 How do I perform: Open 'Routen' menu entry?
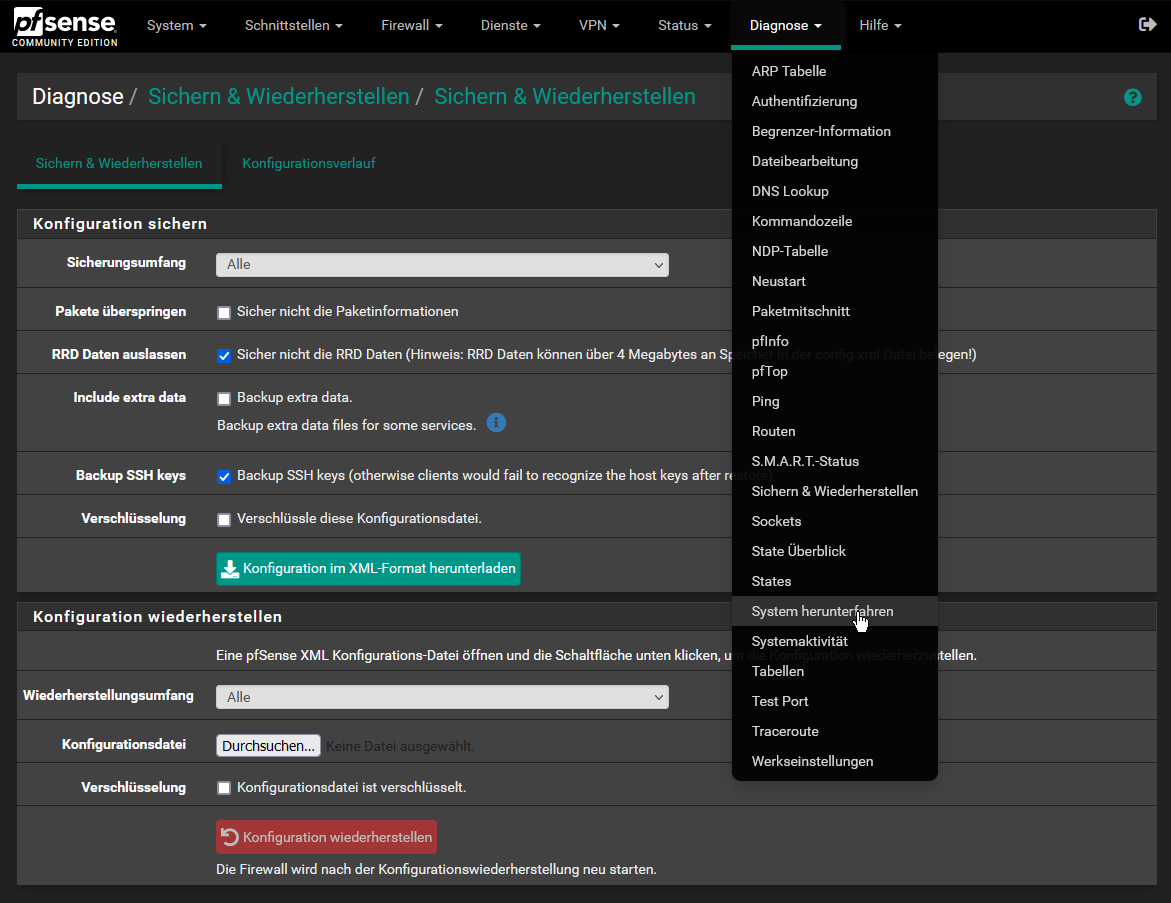click(834, 431)
